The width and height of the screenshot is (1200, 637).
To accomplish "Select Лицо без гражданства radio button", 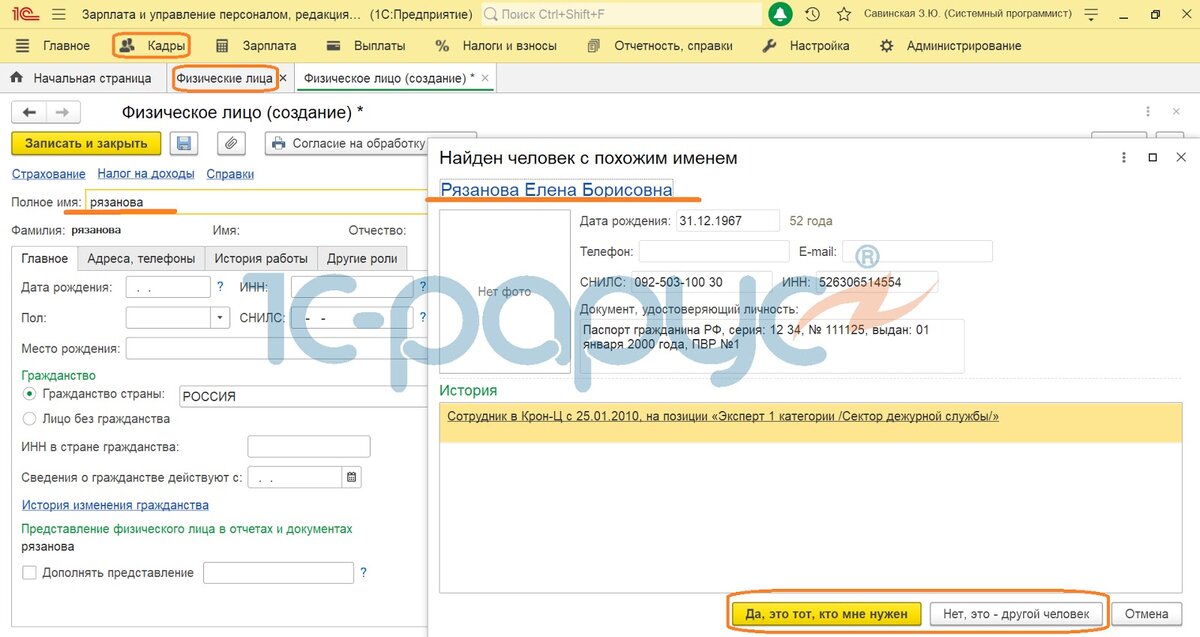I will click(29, 419).
